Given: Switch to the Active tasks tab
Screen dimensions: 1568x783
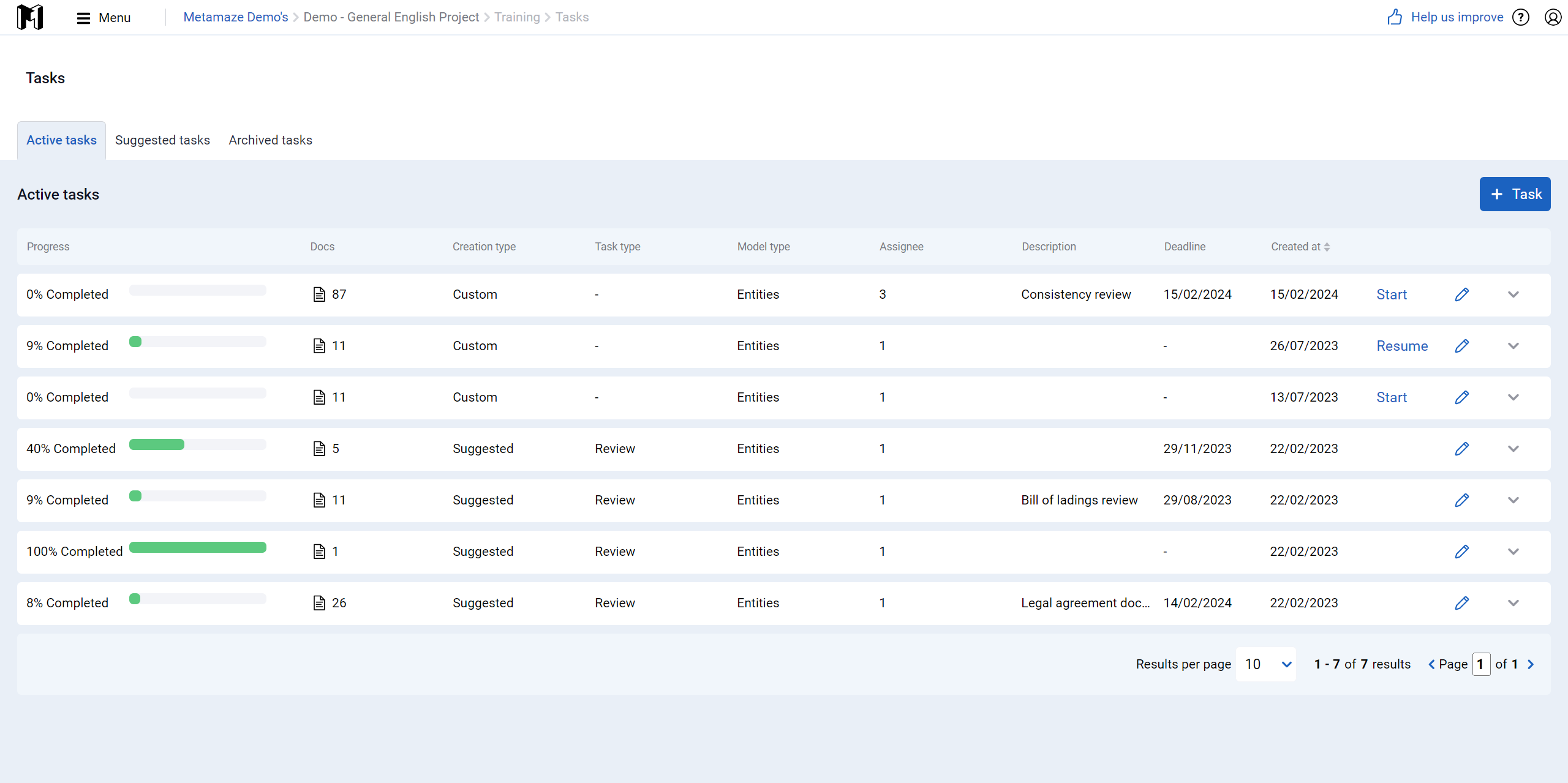Looking at the screenshot, I should point(61,140).
